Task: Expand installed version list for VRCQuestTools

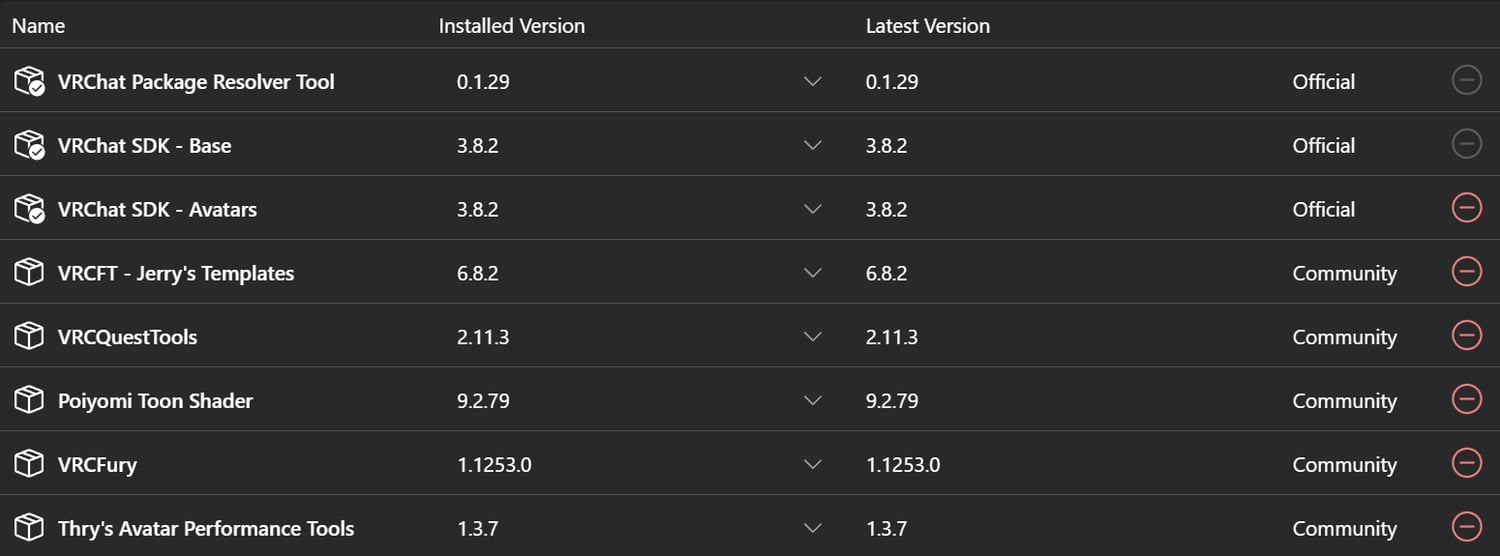Action: click(x=812, y=337)
